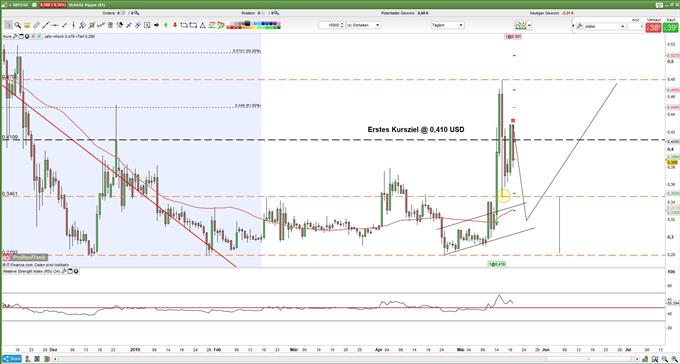680x364 pixels.
Task: Click wrench icon next to order dropdown
Action: 579,26
